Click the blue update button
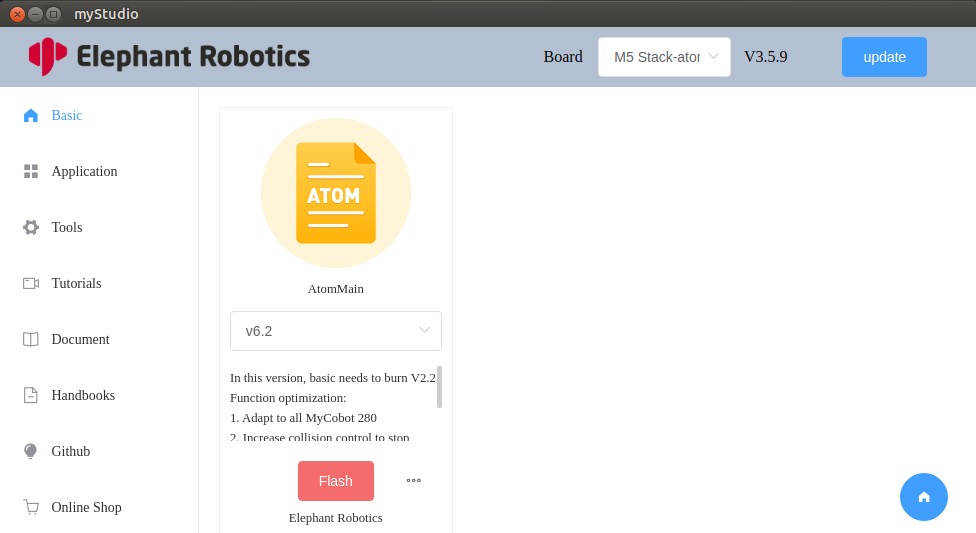Image resolution: width=976 pixels, height=533 pixels. [884, 57]
